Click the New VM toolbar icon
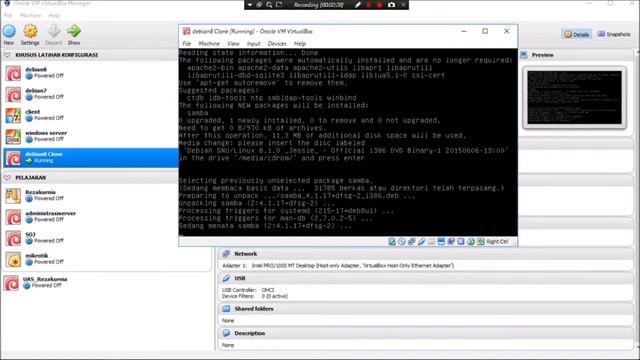Screen dimensions: 640x360 point(9,31)
